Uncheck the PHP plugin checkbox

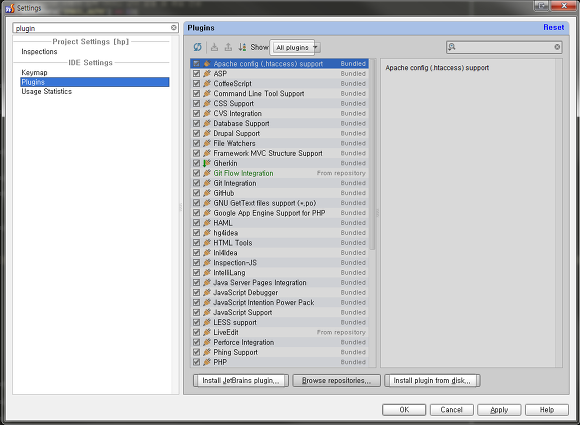pos(196,362)
